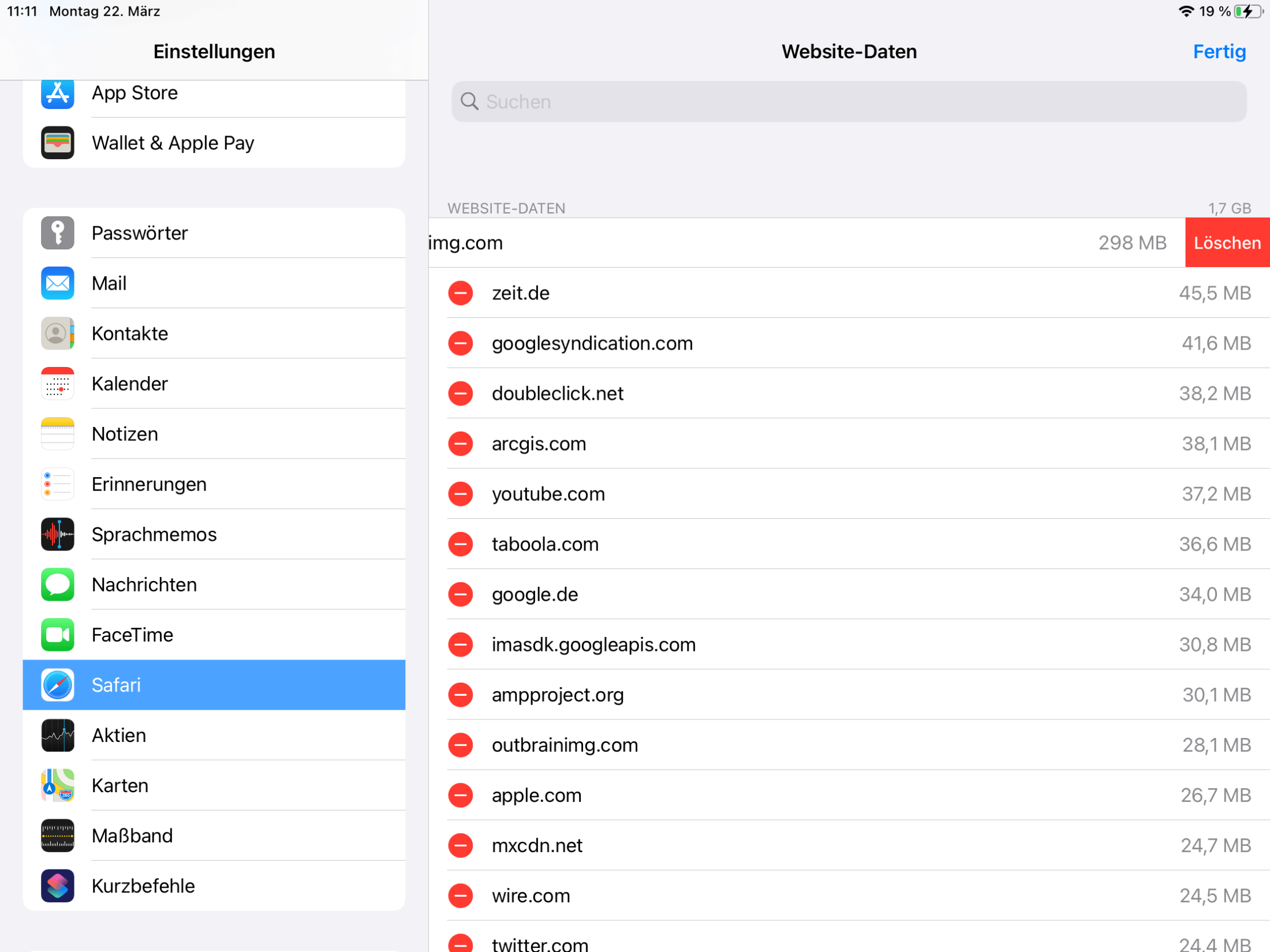Click delete icon next to youtube.com
The height and width of the screenshot is (952, 1270).
coord(463,493)
